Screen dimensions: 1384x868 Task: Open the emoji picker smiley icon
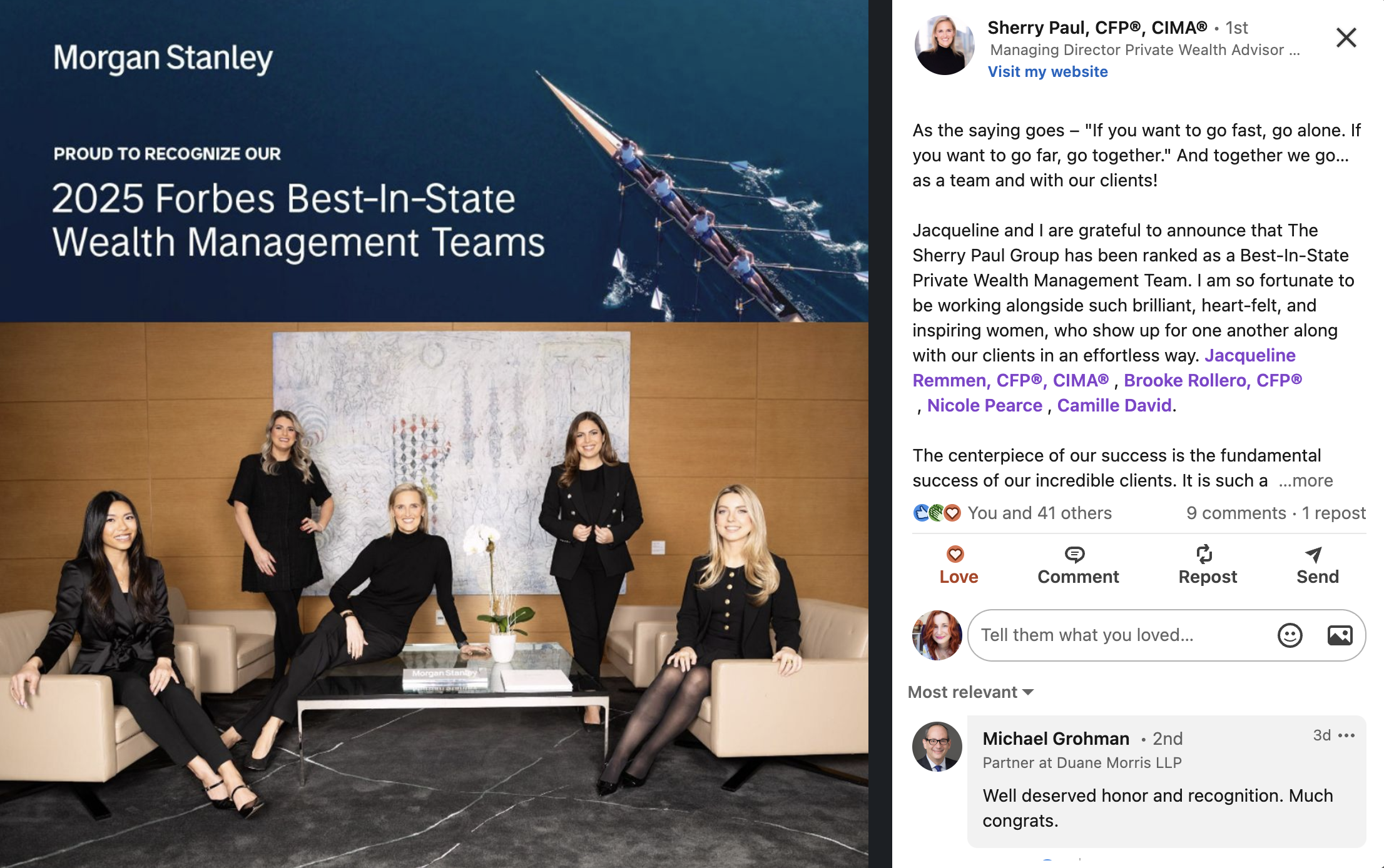1290,635
